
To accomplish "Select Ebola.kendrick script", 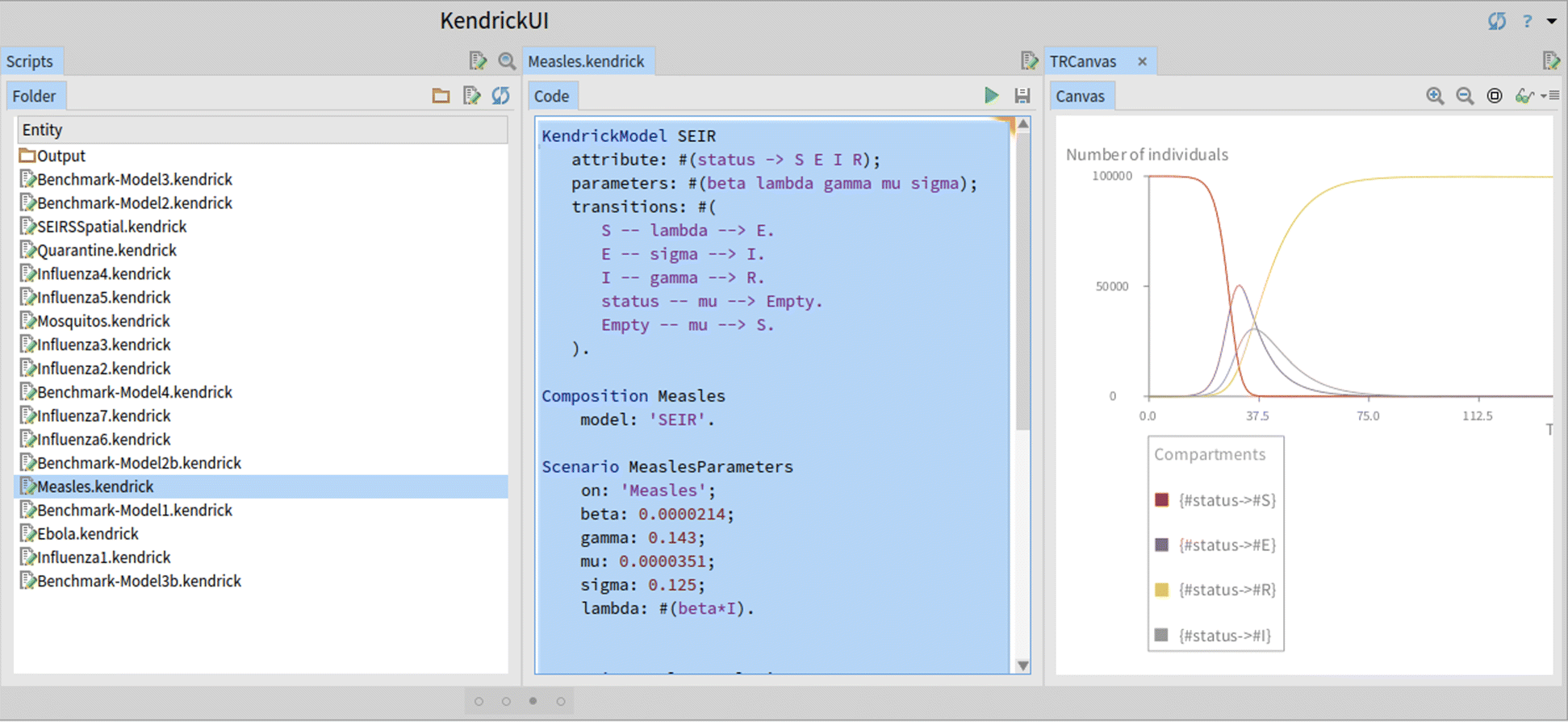I will (x=79, y=534).
